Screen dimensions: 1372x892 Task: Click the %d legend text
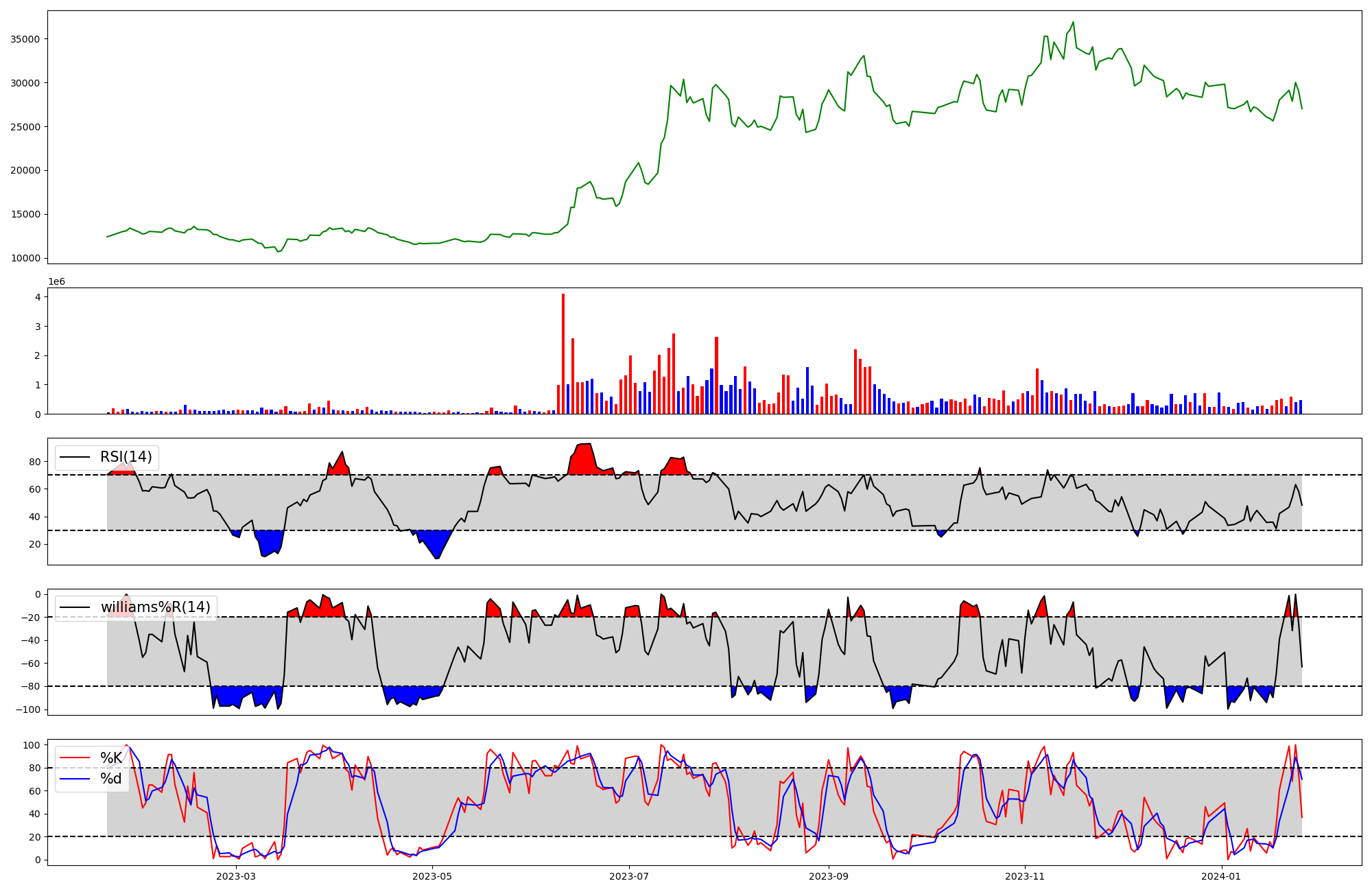pyautogui.click(x=110, y=778)
